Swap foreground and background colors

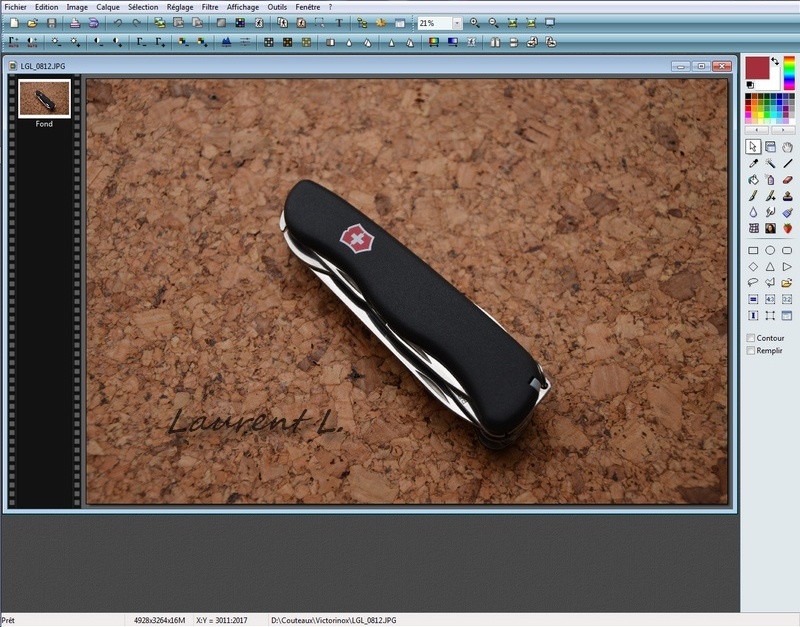pos(775,61)
